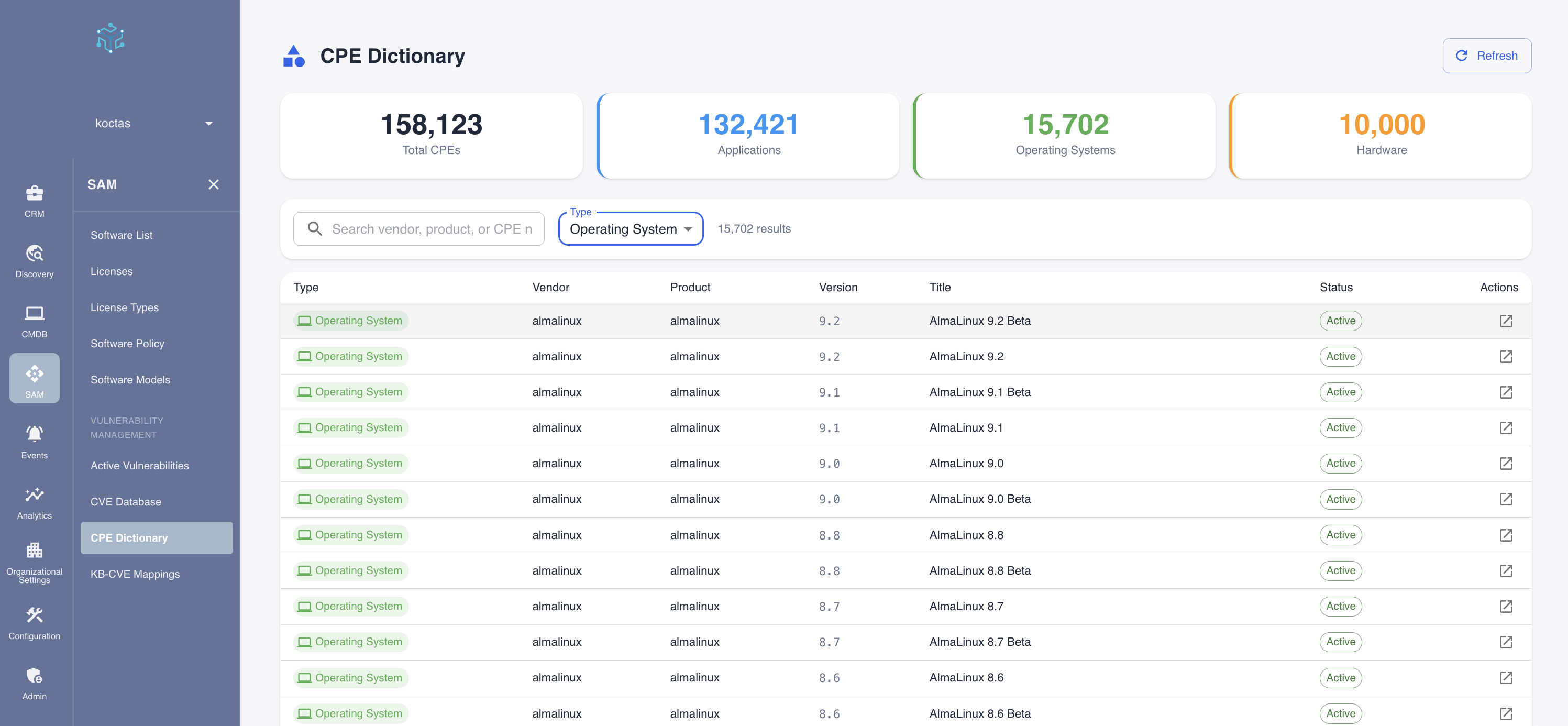The height and width of the screenshot is (726, 1568).
Task: Focus the vendor/product search field
Action: (431, 229)
